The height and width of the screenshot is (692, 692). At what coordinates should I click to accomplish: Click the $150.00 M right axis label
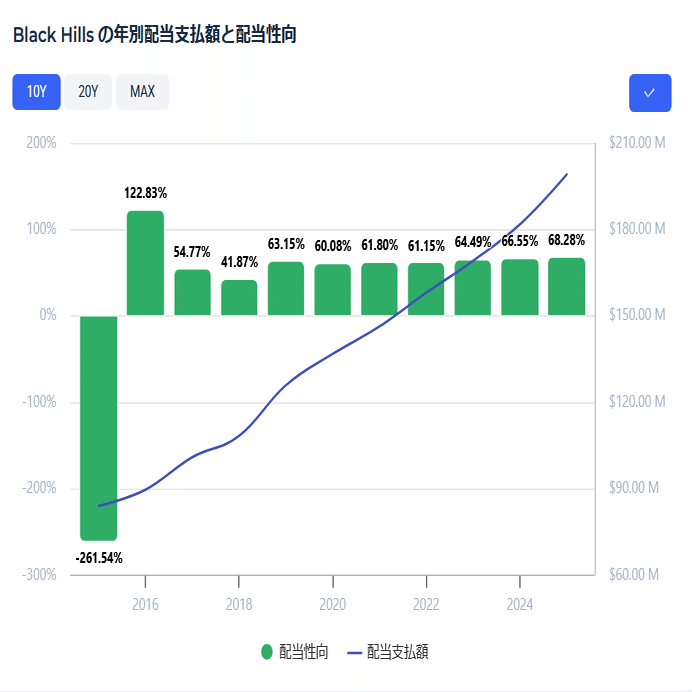coord(637,315)
